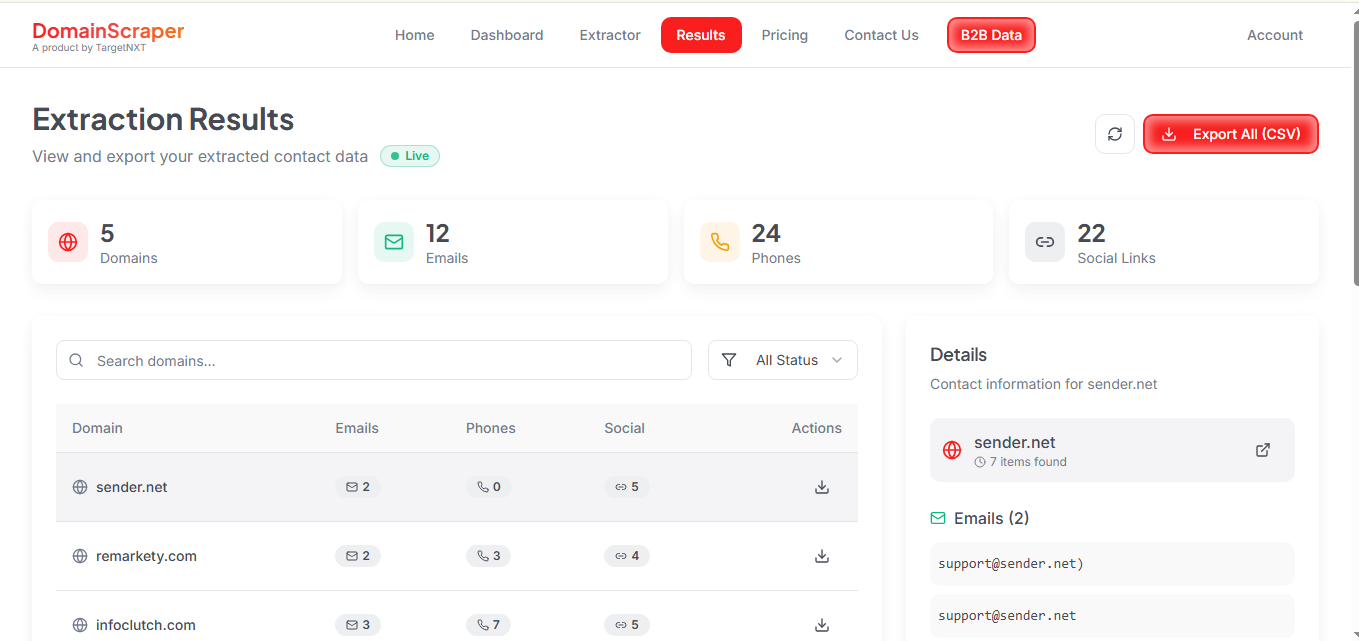Open the B2B Data page
This screenshot has width=1359, height=641.
coord(991,34)
